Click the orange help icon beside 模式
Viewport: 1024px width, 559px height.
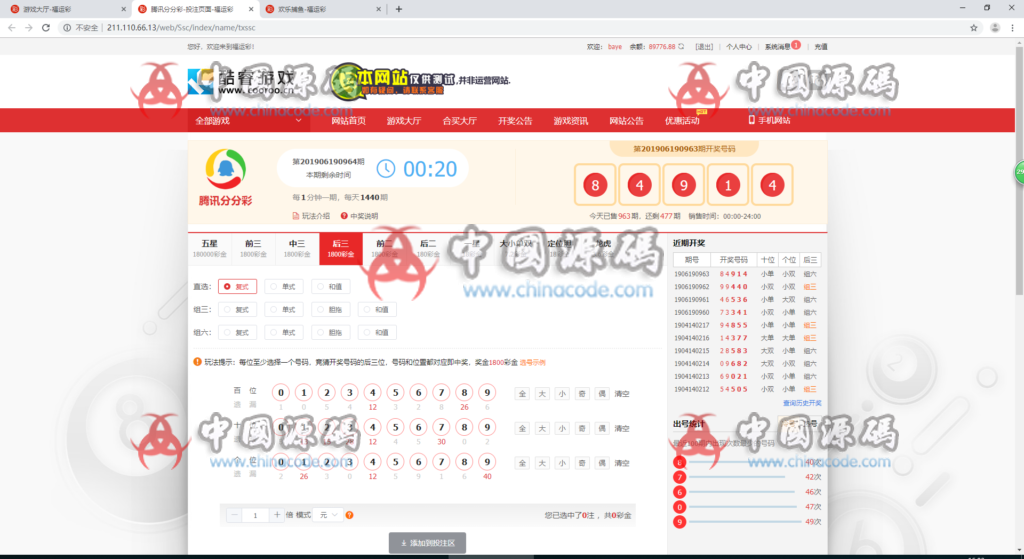[x=349, y=515]
